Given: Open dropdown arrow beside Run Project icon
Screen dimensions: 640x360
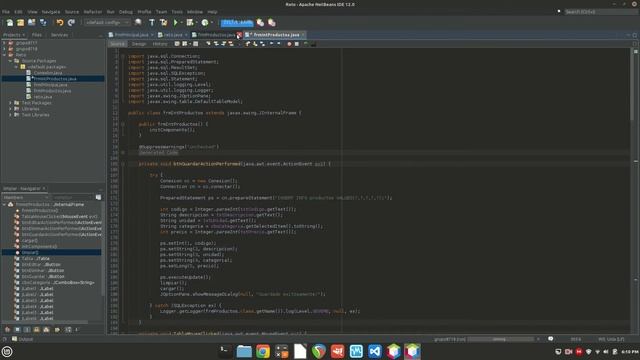Looking at the screenshot, I should (182, 22).
